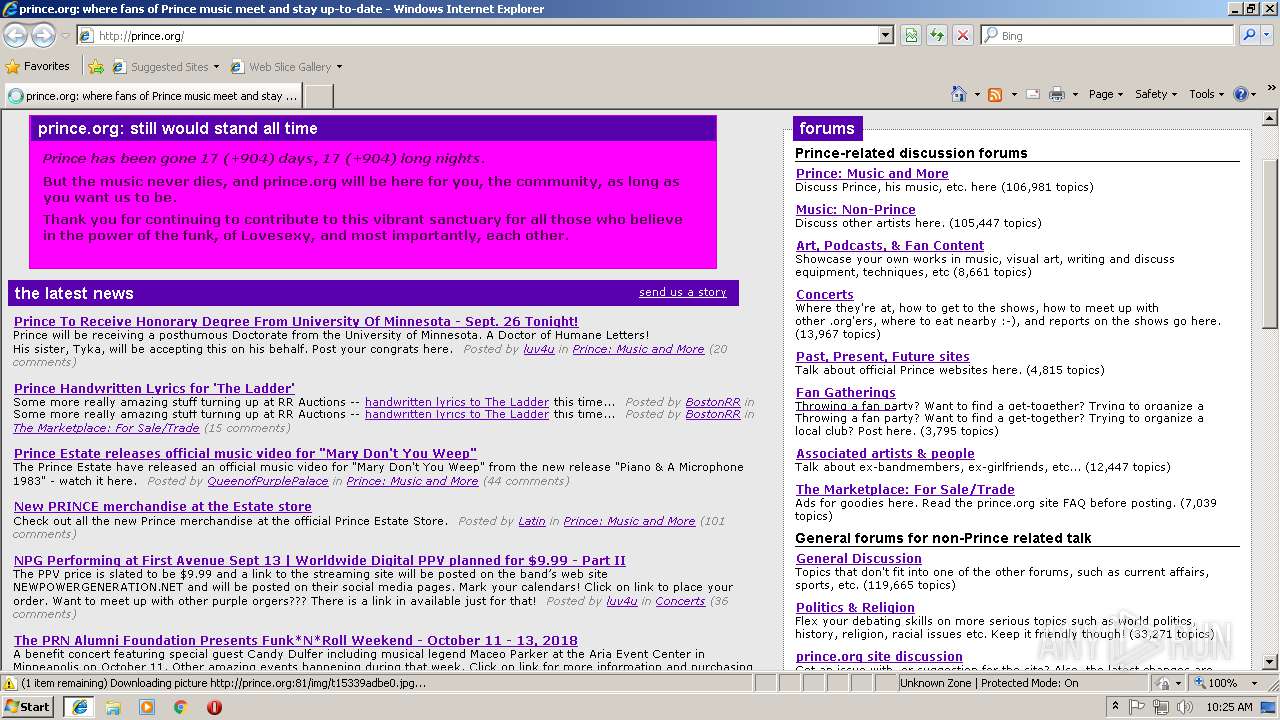Click the poster name QueenofPurplePalace
Viewport: 1280px width, 720px height.
(x=268, y=481)
